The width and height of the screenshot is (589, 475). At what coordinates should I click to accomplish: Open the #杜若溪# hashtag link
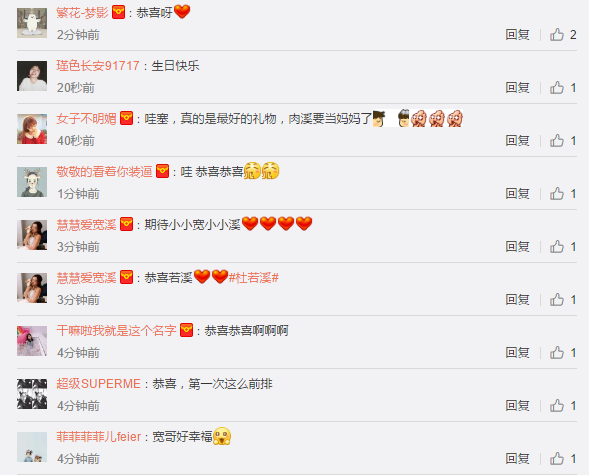click(x=254, y=278)
